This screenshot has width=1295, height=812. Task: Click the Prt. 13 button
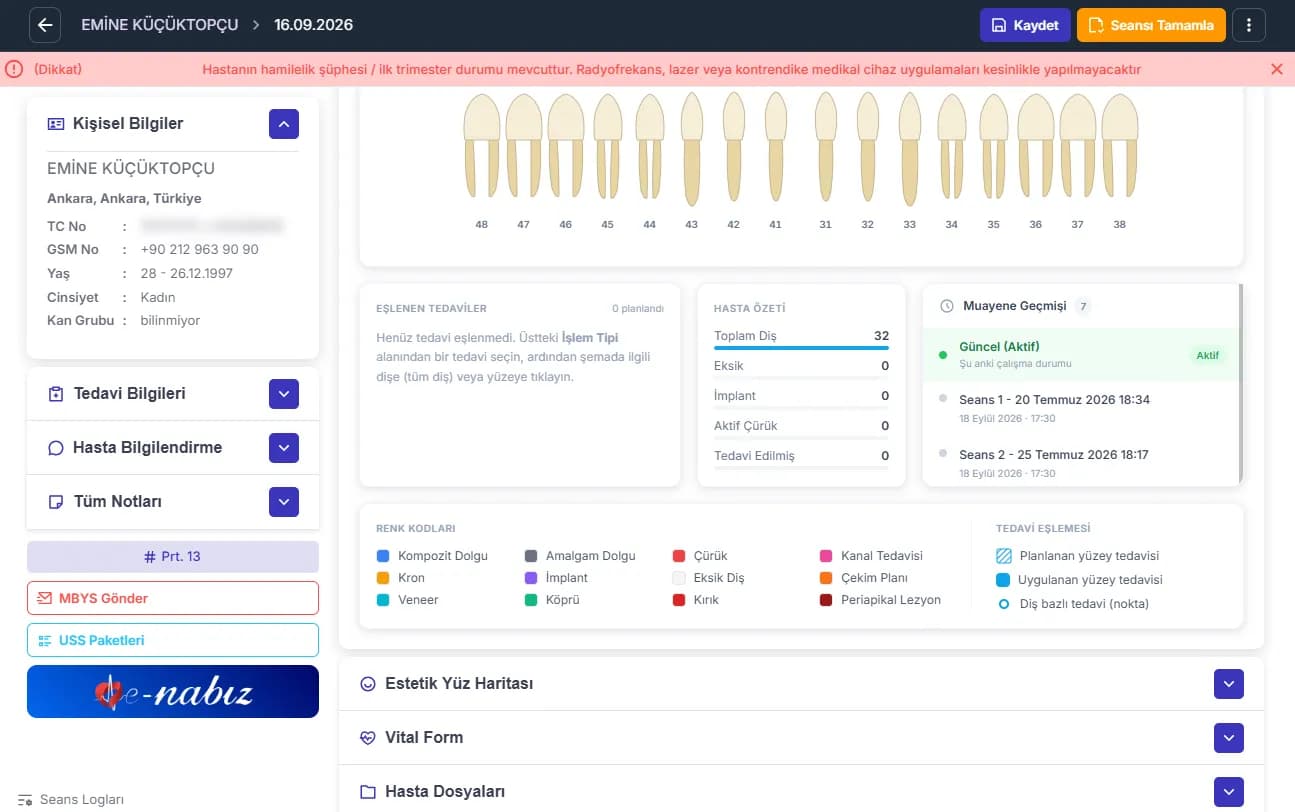pos(173,557)
